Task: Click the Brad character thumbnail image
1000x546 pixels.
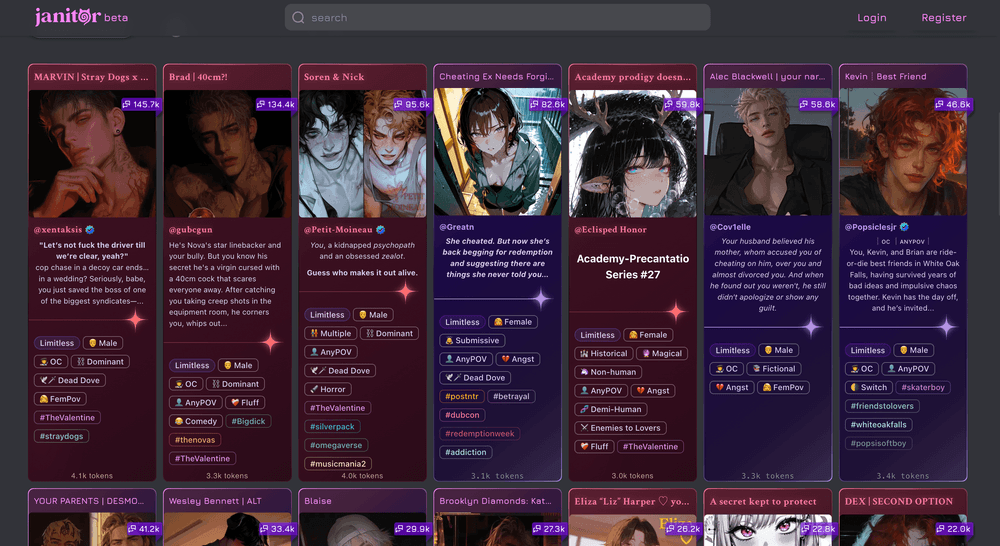Action: click(227, 154)
